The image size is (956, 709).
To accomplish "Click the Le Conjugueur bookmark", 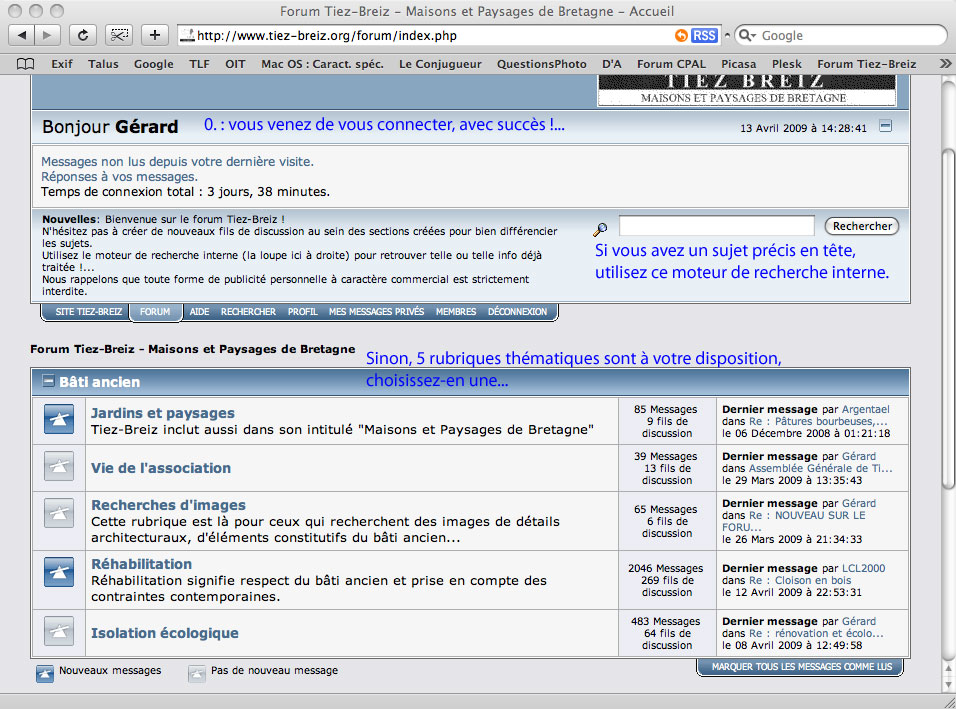I will coord(439,64).
